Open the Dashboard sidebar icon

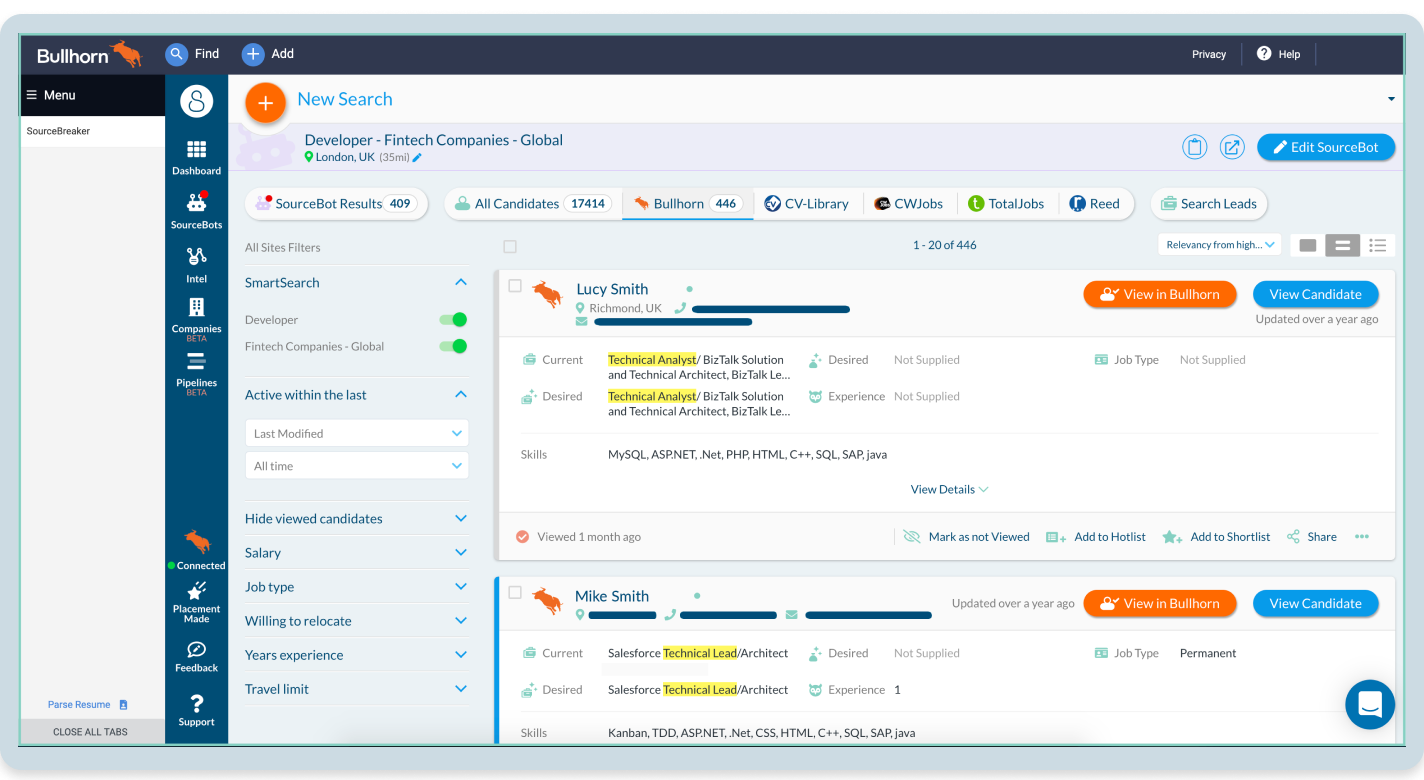tap(196, 157)
